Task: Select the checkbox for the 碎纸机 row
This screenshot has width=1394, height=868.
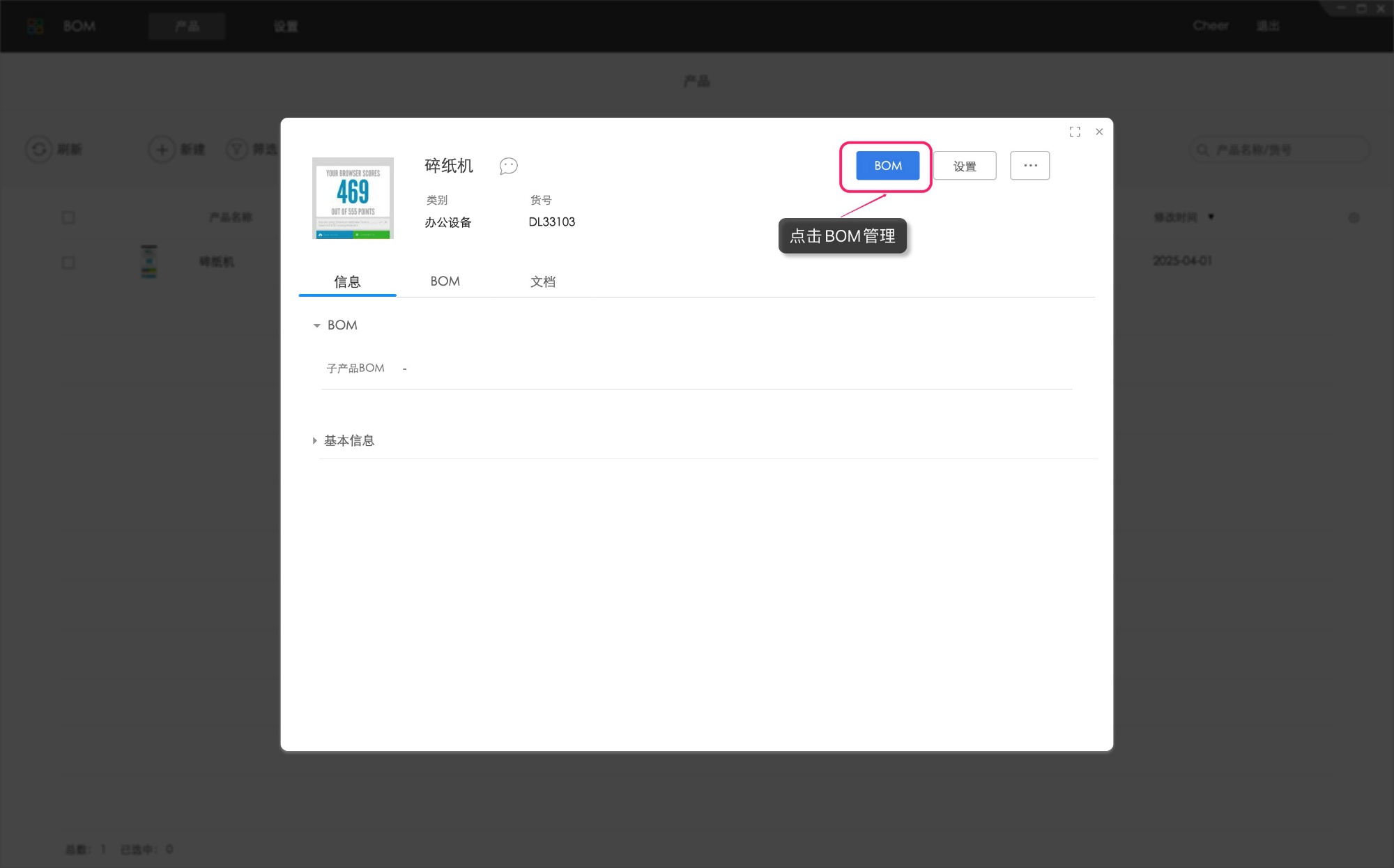Action: click(68, 262)
